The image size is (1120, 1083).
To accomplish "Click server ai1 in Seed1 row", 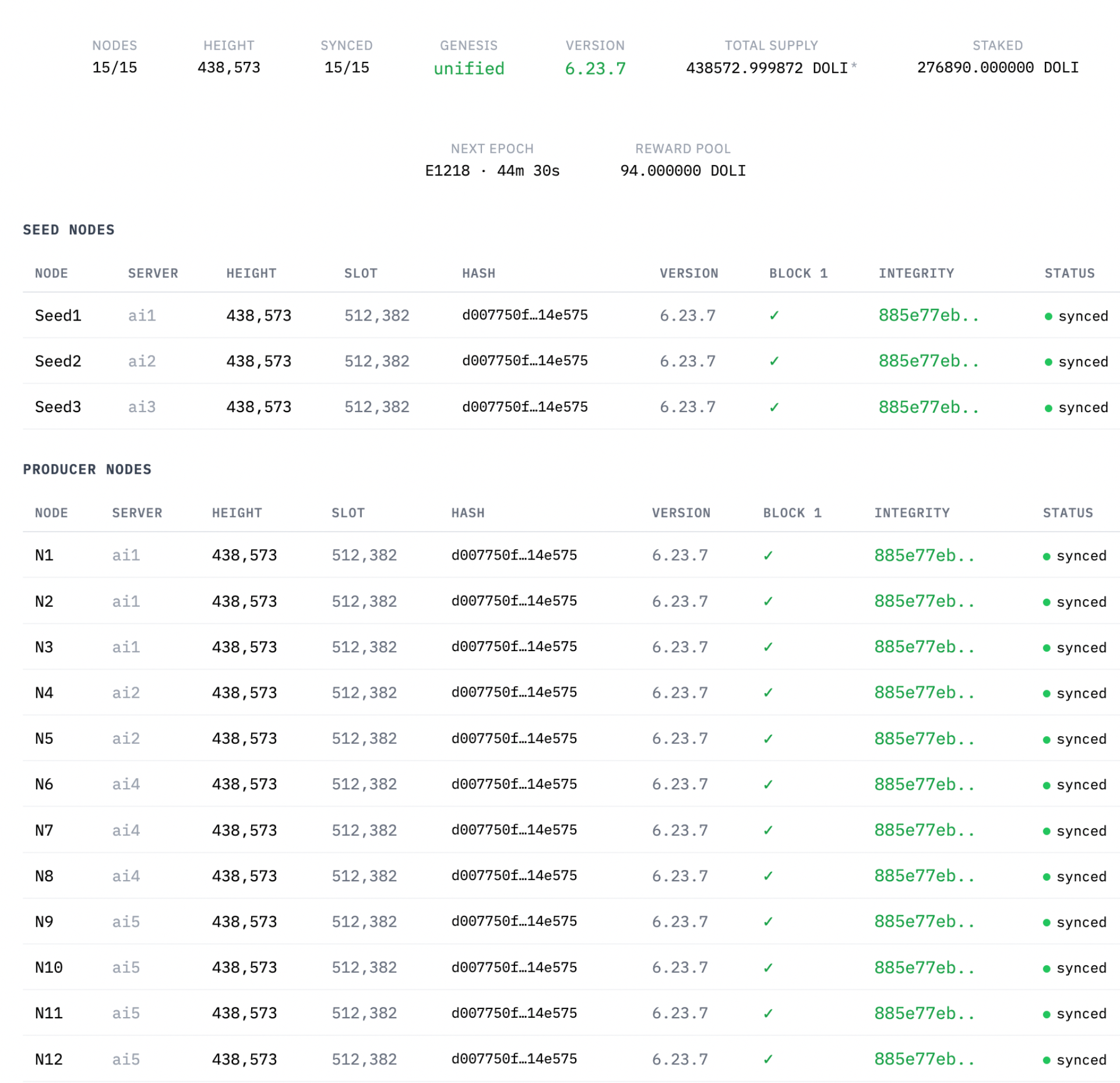I will tap(142, 315).
